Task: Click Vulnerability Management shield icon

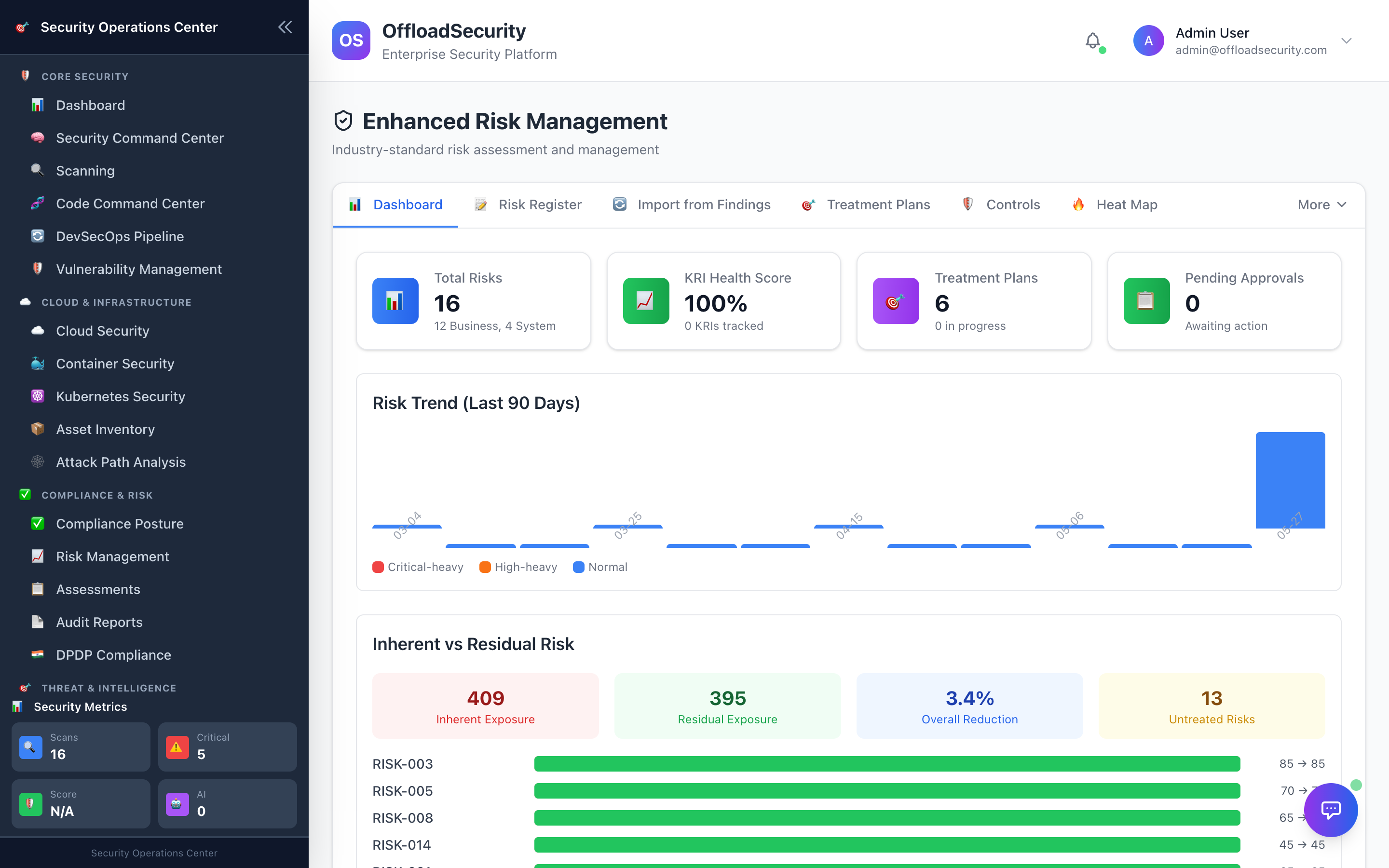Action: click(37, 269)
